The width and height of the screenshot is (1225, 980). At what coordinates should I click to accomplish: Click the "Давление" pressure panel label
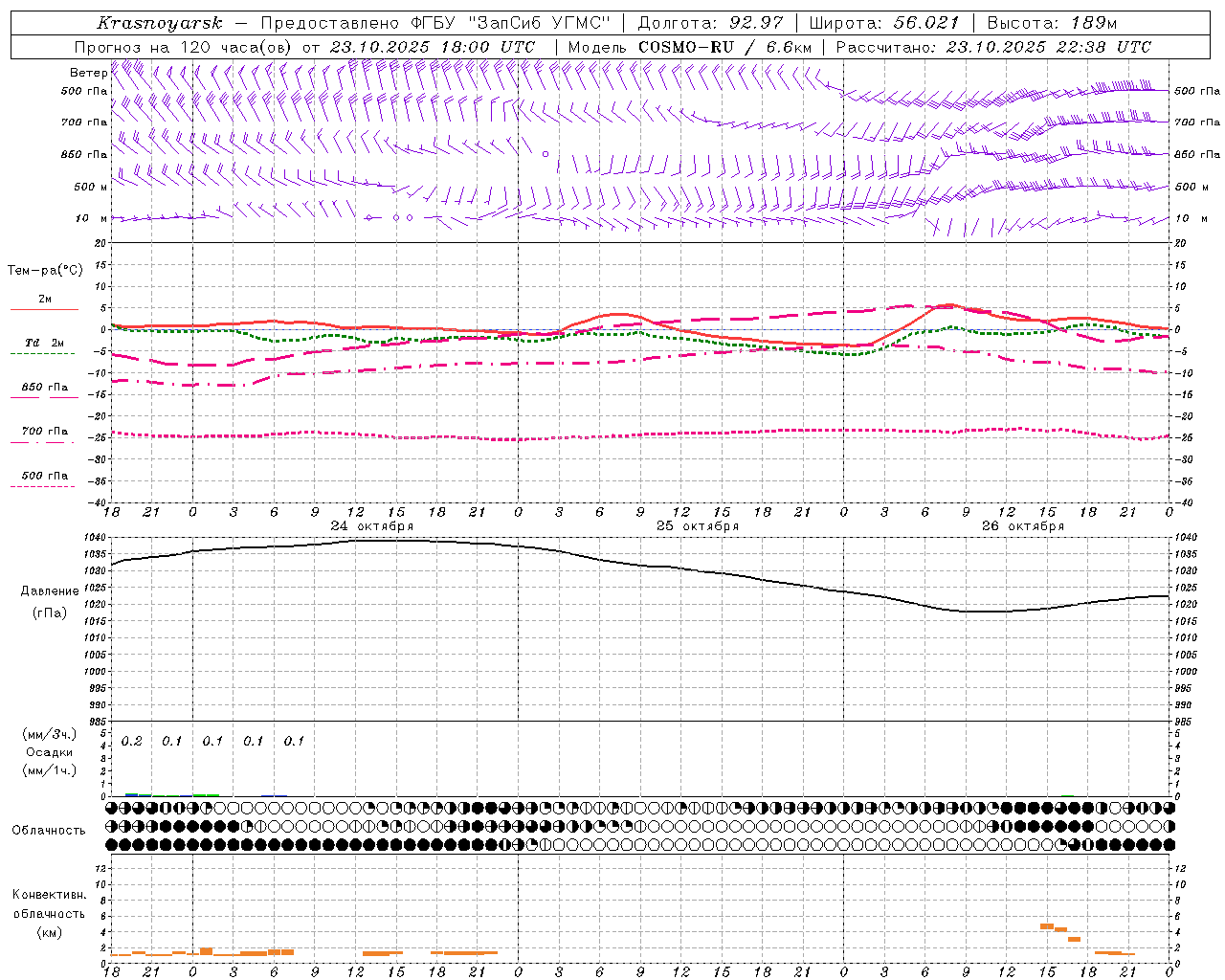point(50,591)
